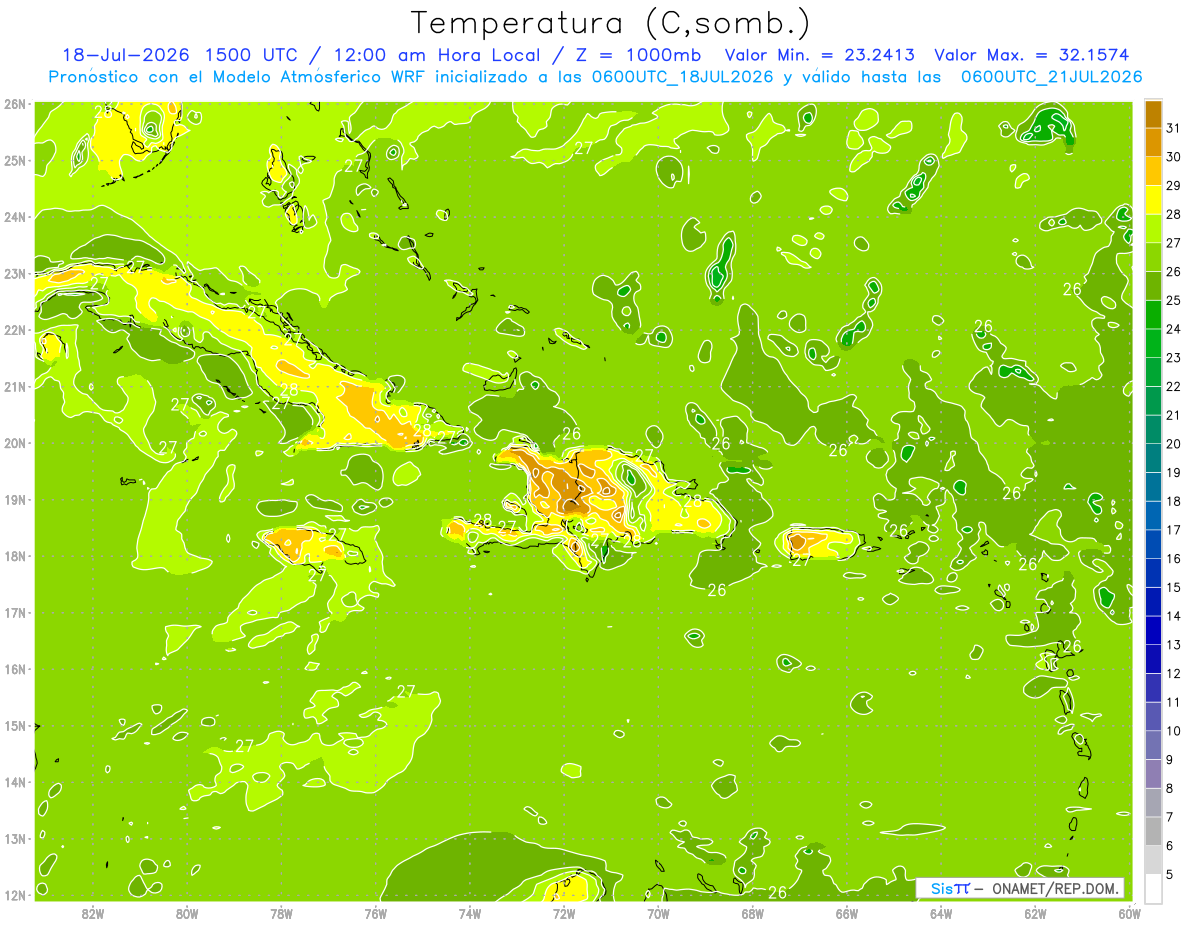Click 'Pronóstico con el Modelo Atmósferico WRF' text
The image size is (1200, 927).
click(235, 76)
